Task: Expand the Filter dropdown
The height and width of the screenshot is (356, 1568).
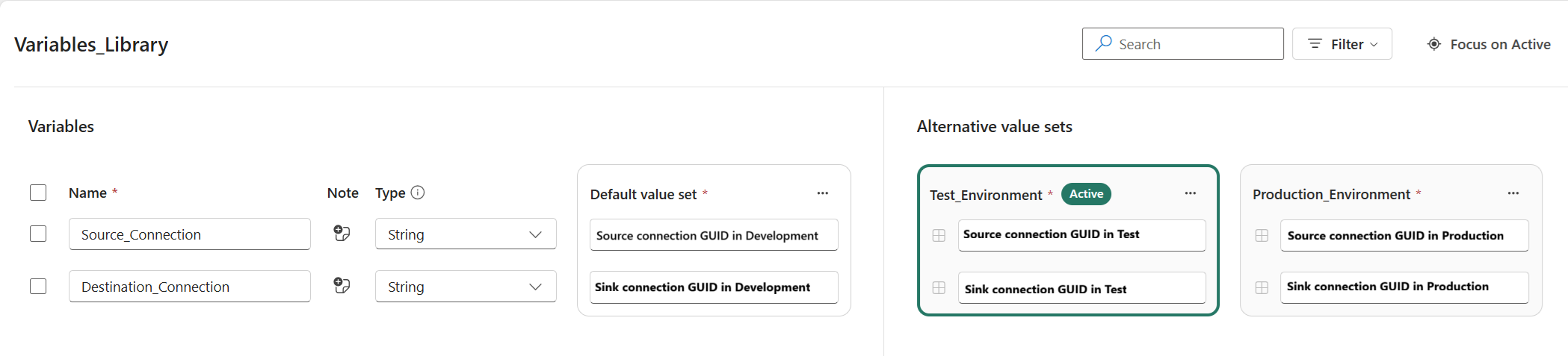Action: tap(1342, 44)
